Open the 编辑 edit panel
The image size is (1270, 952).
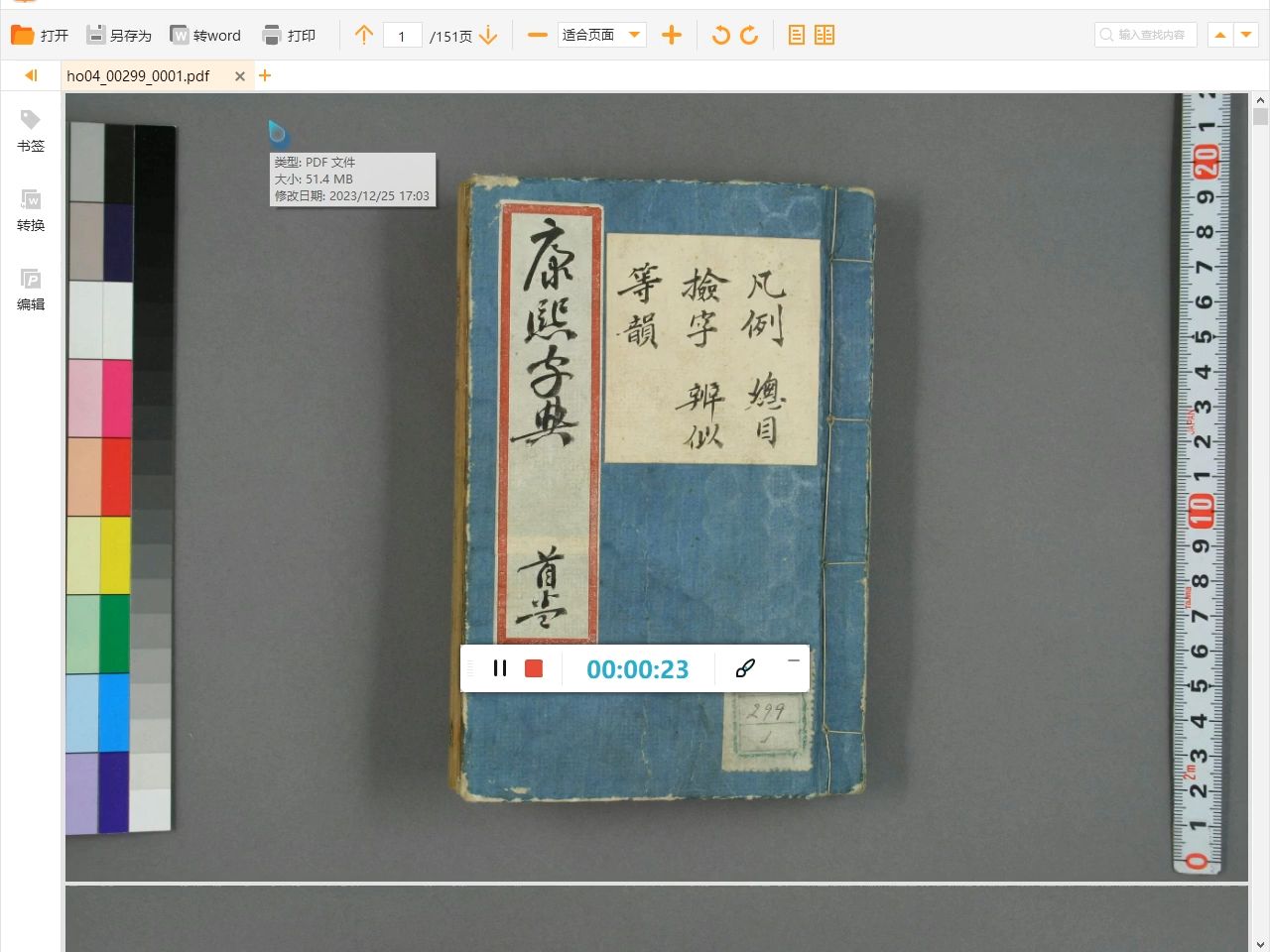pyautogui.click(x=31, y=290)
